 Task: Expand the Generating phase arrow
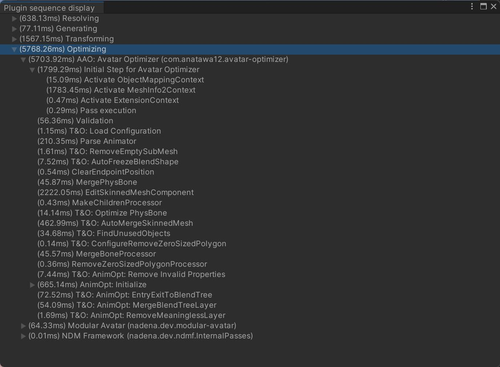pyautogui.click(x=14, y=29)
